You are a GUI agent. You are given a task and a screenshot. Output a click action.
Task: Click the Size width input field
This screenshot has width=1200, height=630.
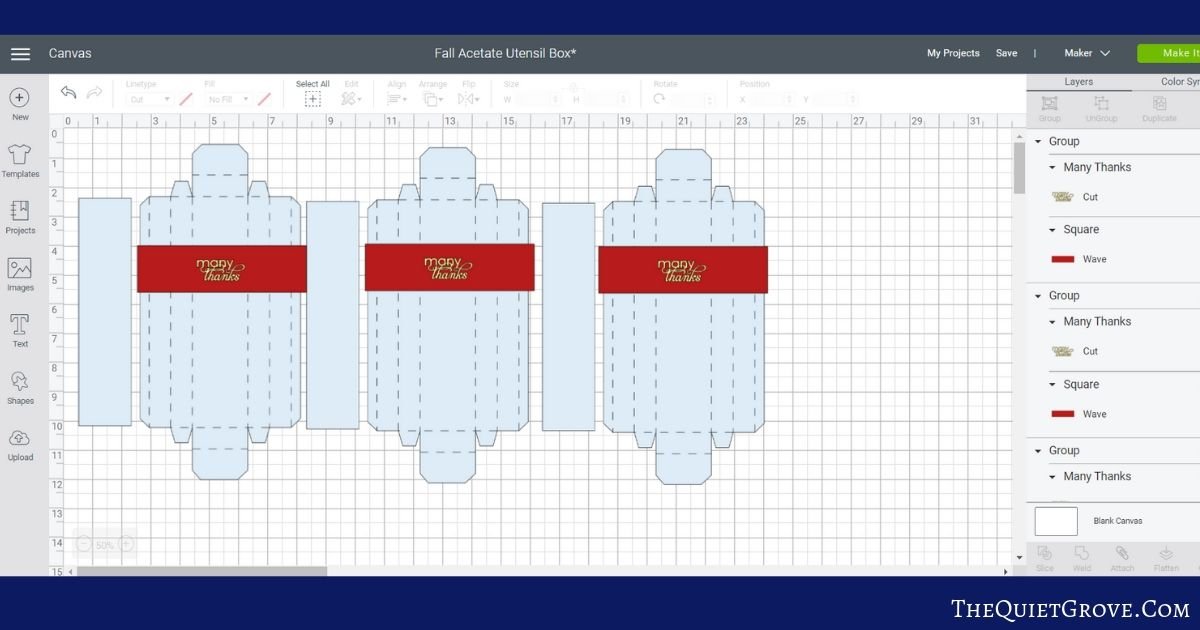click(x=539, y=100)
